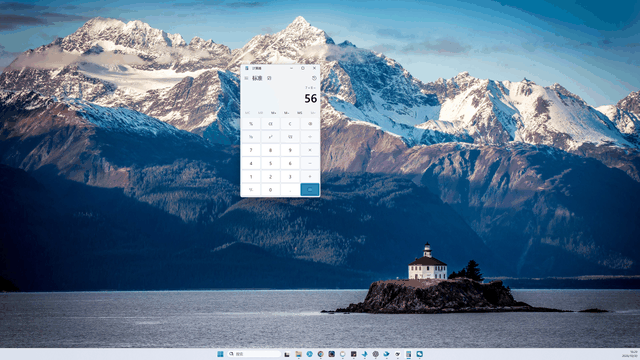
Task: Click the C clear key
Action: [x=290, y=124]
